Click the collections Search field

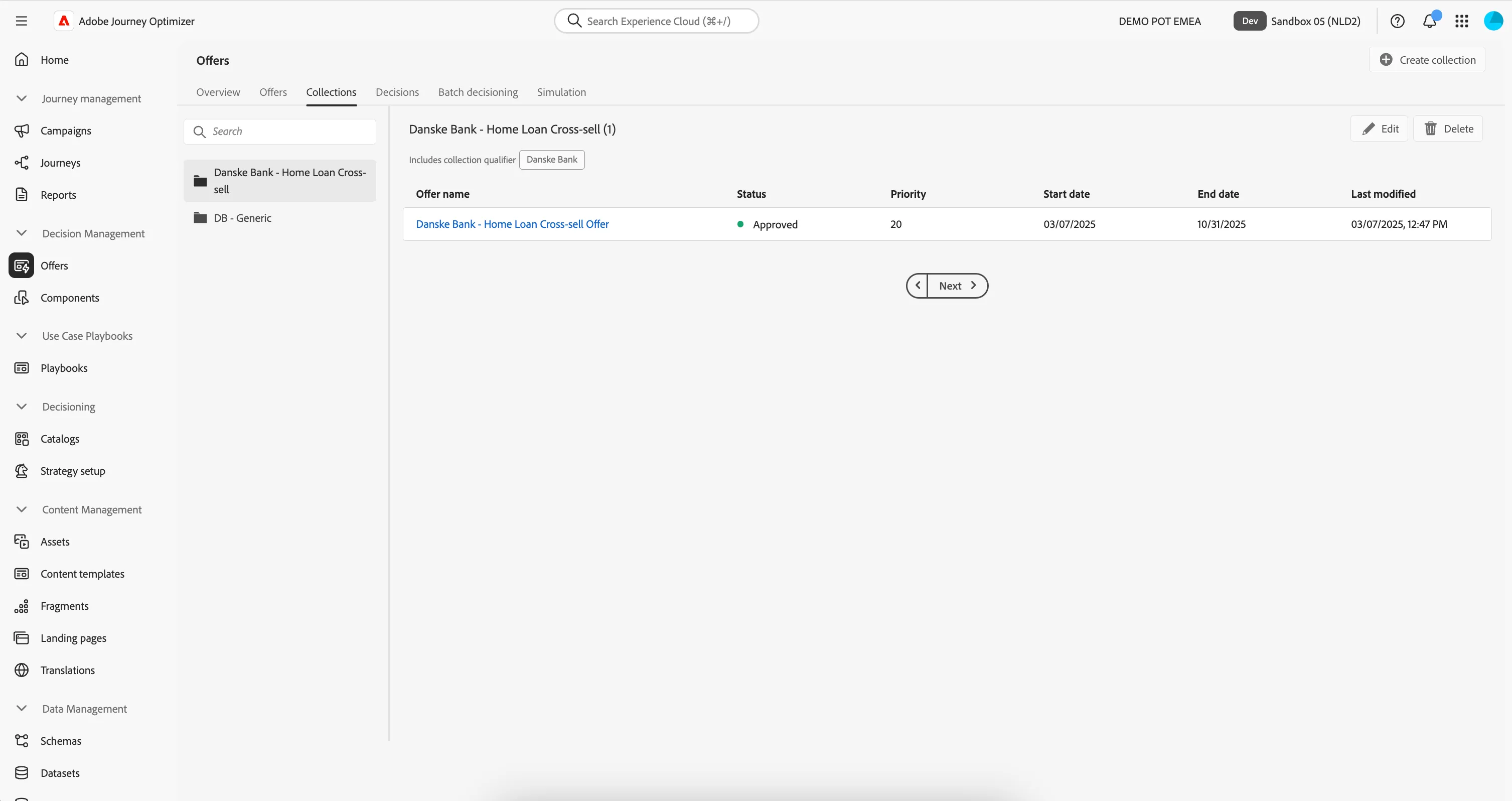280,131
